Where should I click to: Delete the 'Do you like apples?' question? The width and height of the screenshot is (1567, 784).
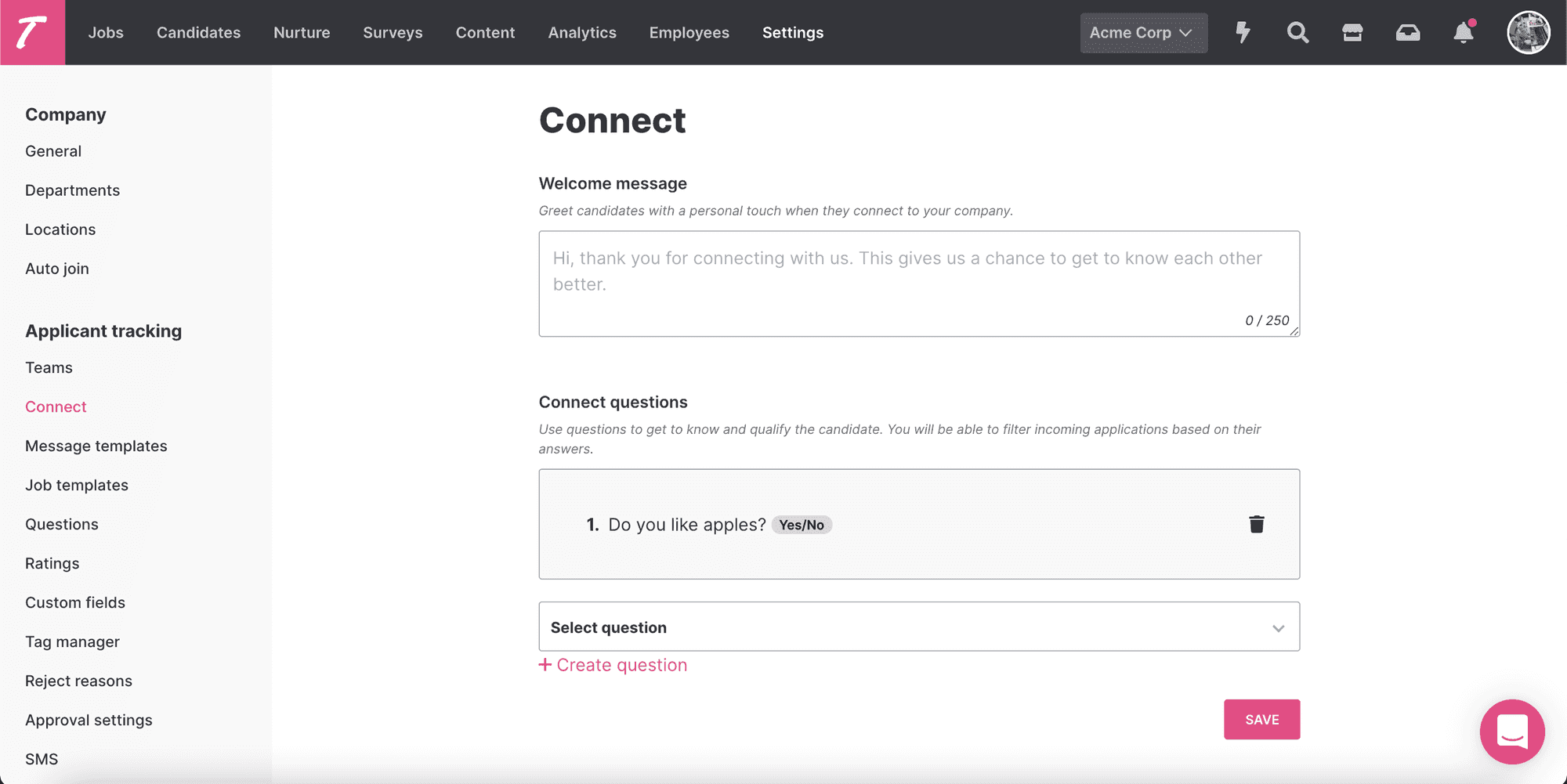click(1257, 524)
